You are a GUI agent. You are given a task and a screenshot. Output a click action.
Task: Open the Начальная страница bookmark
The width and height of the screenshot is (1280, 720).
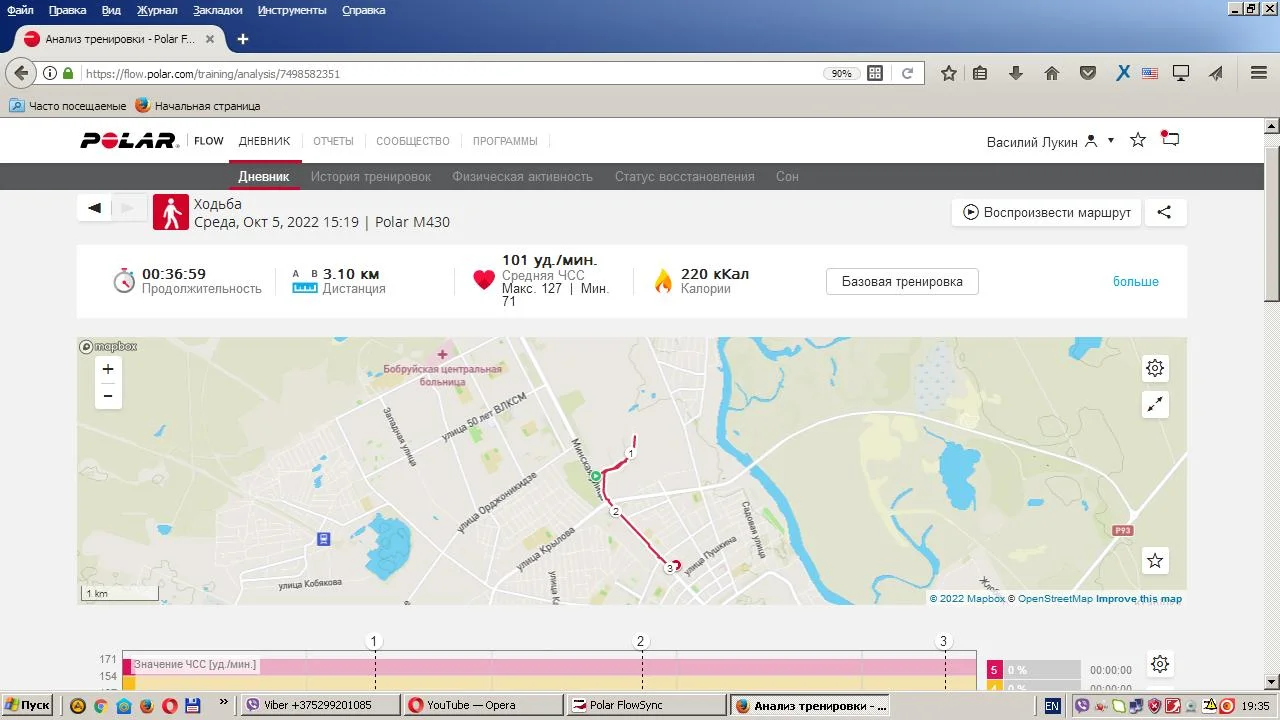pos(198,105)
